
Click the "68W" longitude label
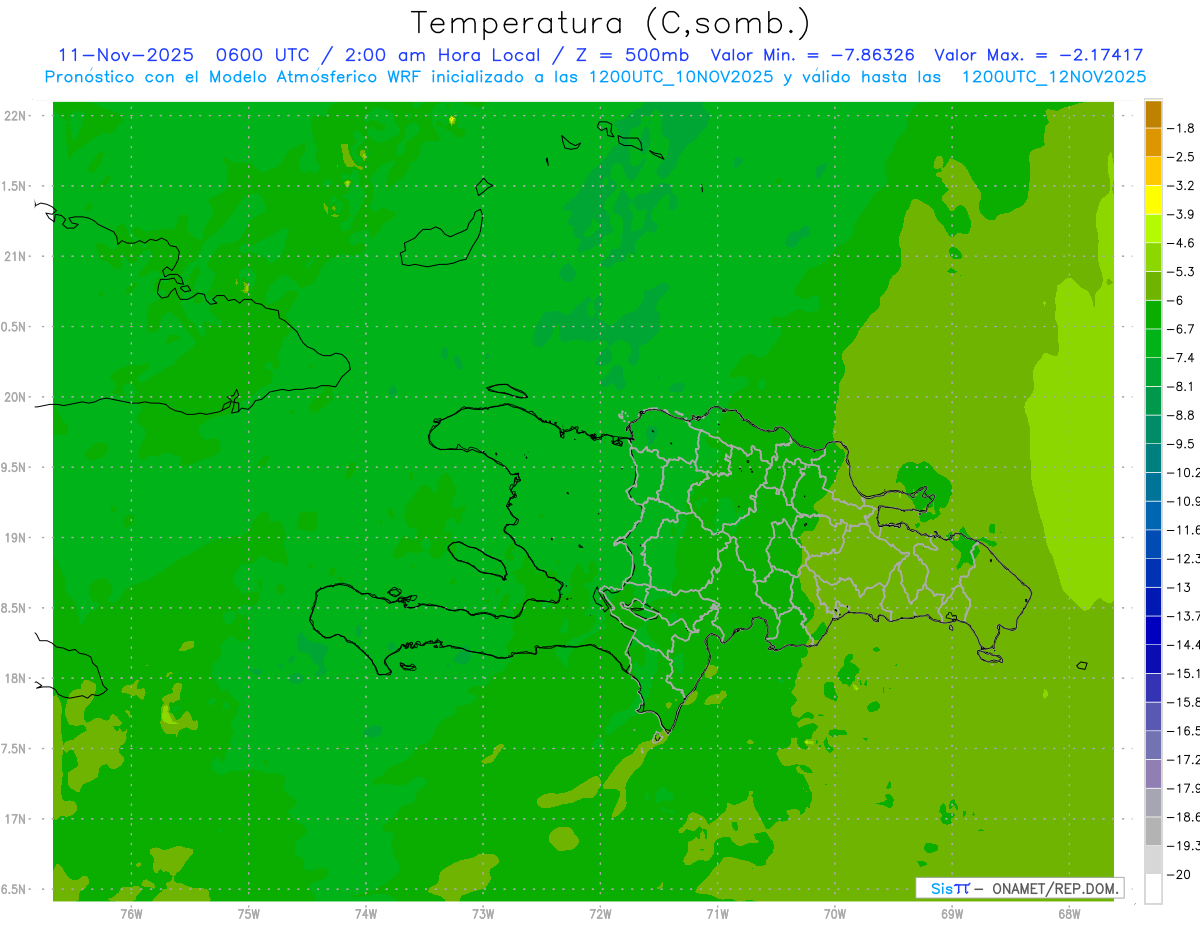tap(1069, 912)
